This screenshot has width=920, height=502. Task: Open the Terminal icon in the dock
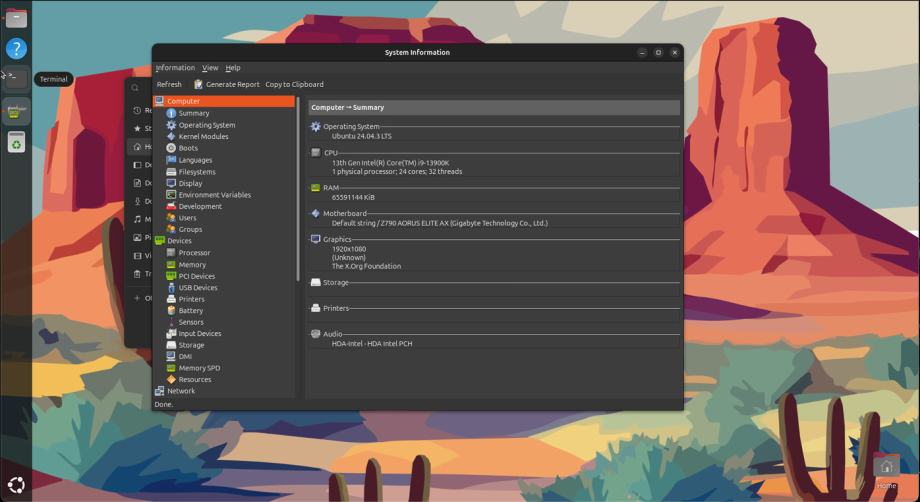[x=16, y=79]
